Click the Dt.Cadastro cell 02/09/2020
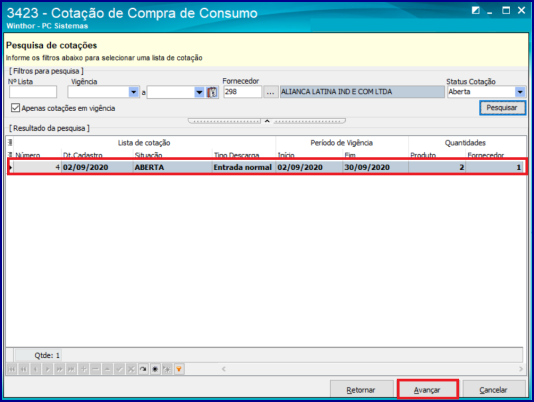The image size is (534, 402). click(x=97, y=167)
